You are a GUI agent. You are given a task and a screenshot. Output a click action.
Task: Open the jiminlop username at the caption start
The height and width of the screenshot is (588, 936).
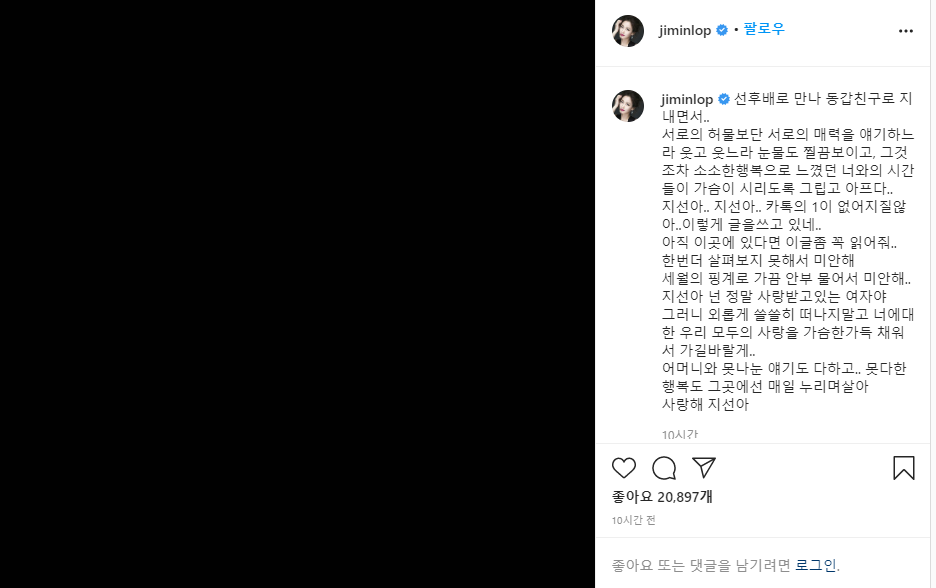[687, 99]
